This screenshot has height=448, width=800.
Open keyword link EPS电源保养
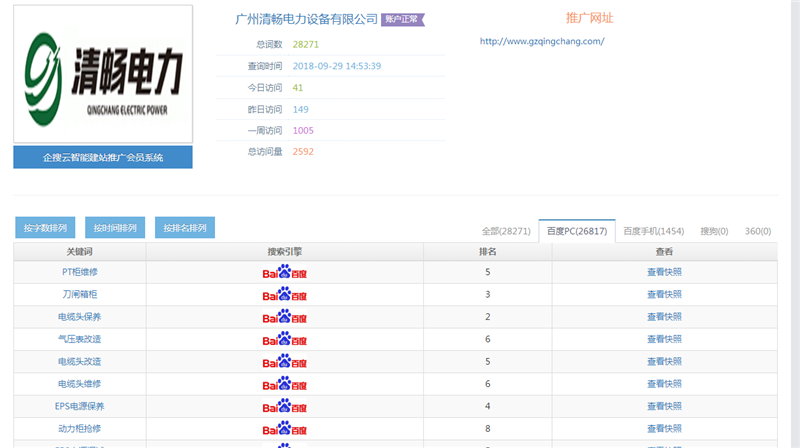click(x=80, y=406)
